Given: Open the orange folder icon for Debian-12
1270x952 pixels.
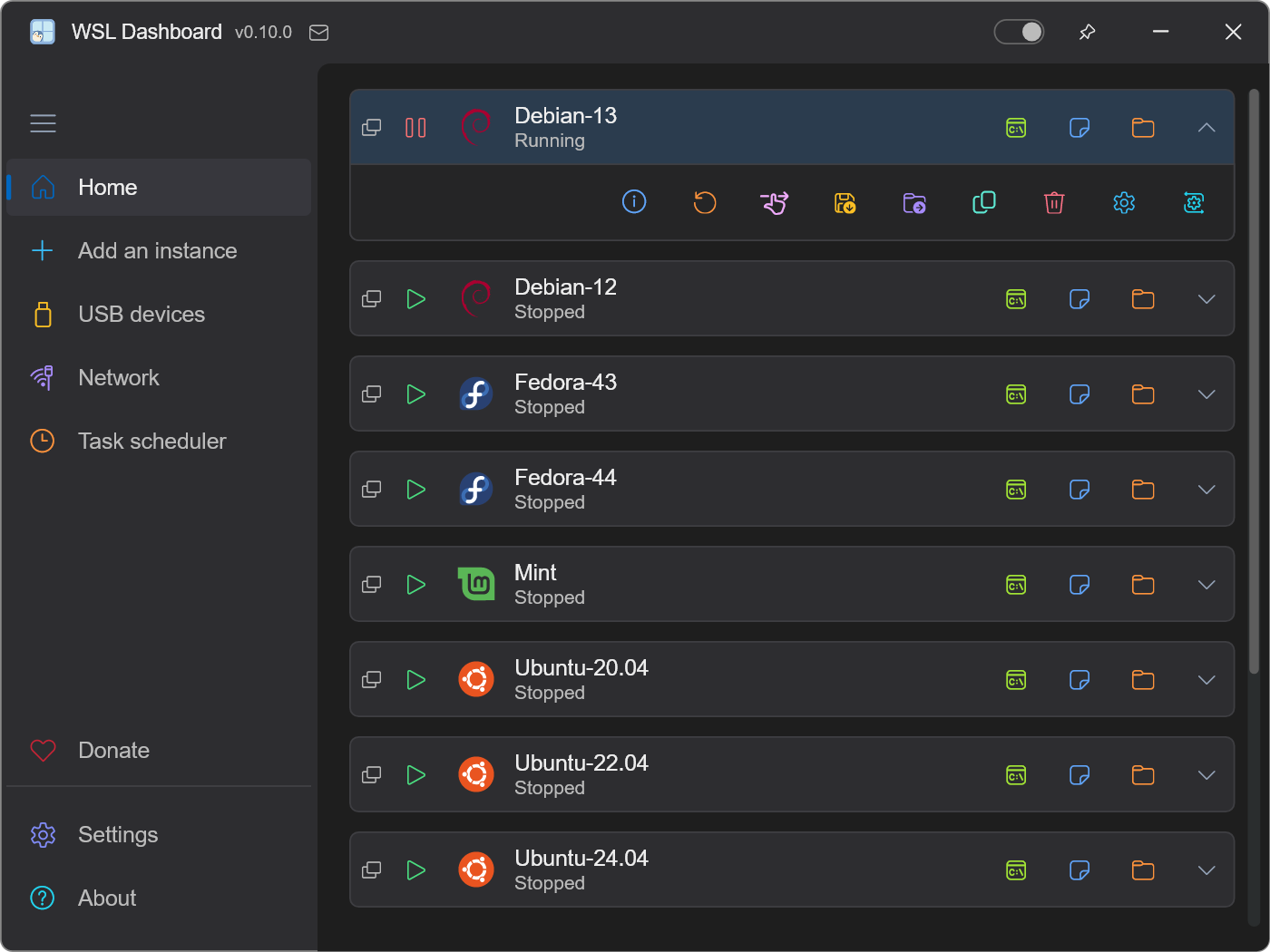Looking at the screenshot, I should click(x=1143, y=299).
